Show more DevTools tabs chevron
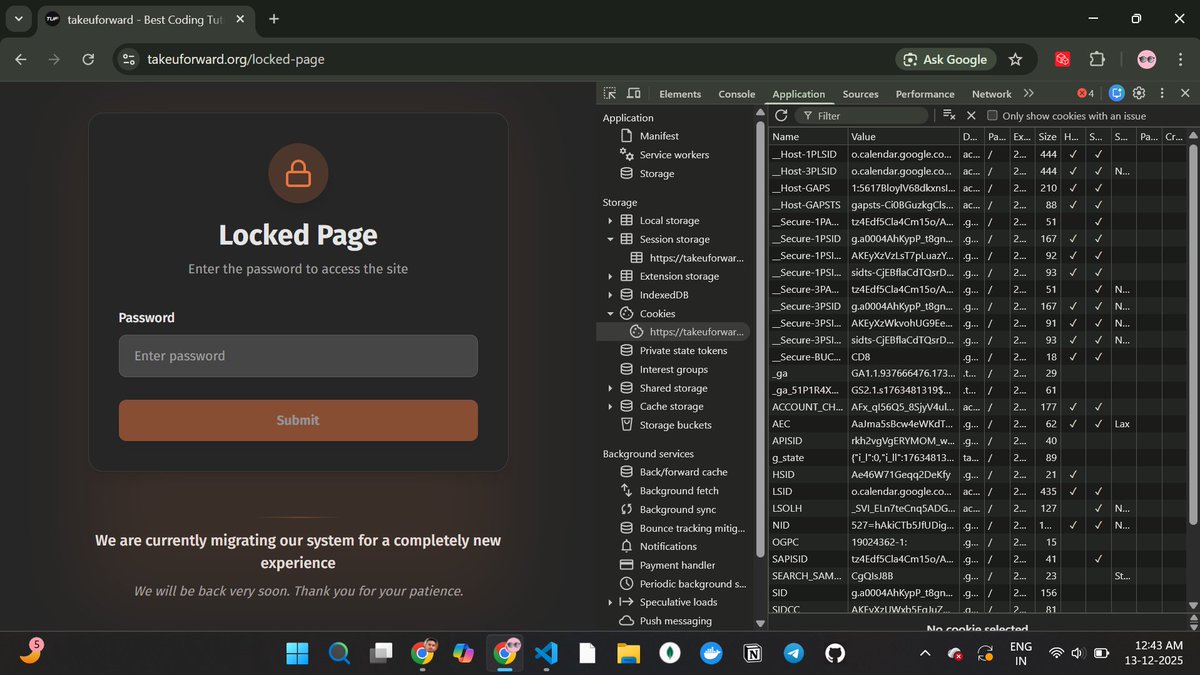The width and height of the screenshot is (1200, 675). tap(1029, 93)
